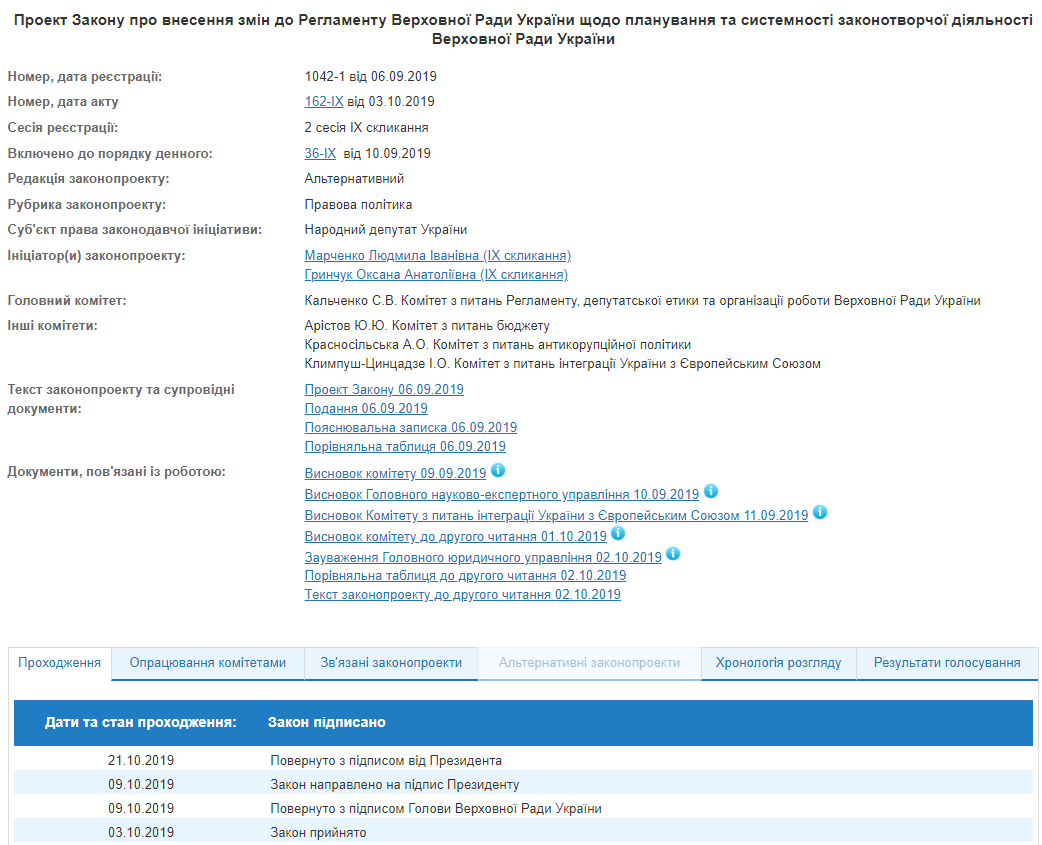Open agenda link 36-IX
The width and height of the screenshot is (1042, 845).
pos(320,154)
